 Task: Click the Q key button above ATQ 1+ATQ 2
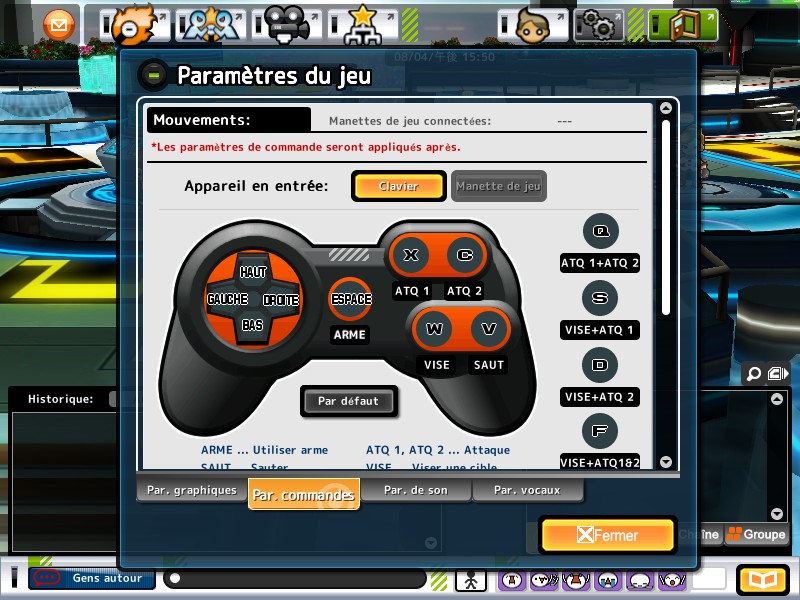pyautogui.click(x=601, y=231)
